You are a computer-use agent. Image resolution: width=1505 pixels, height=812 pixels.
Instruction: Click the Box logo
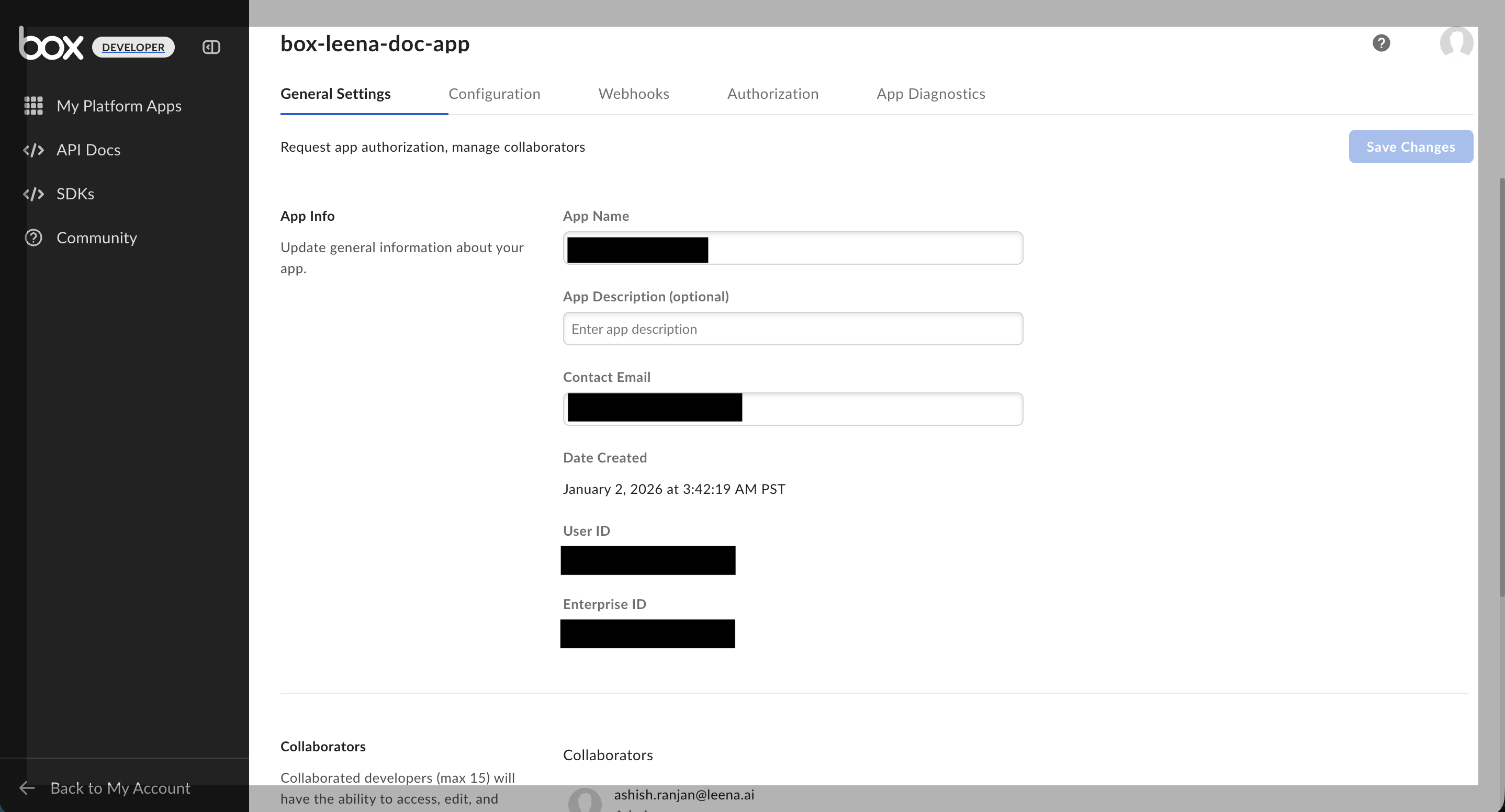(51, 44)
